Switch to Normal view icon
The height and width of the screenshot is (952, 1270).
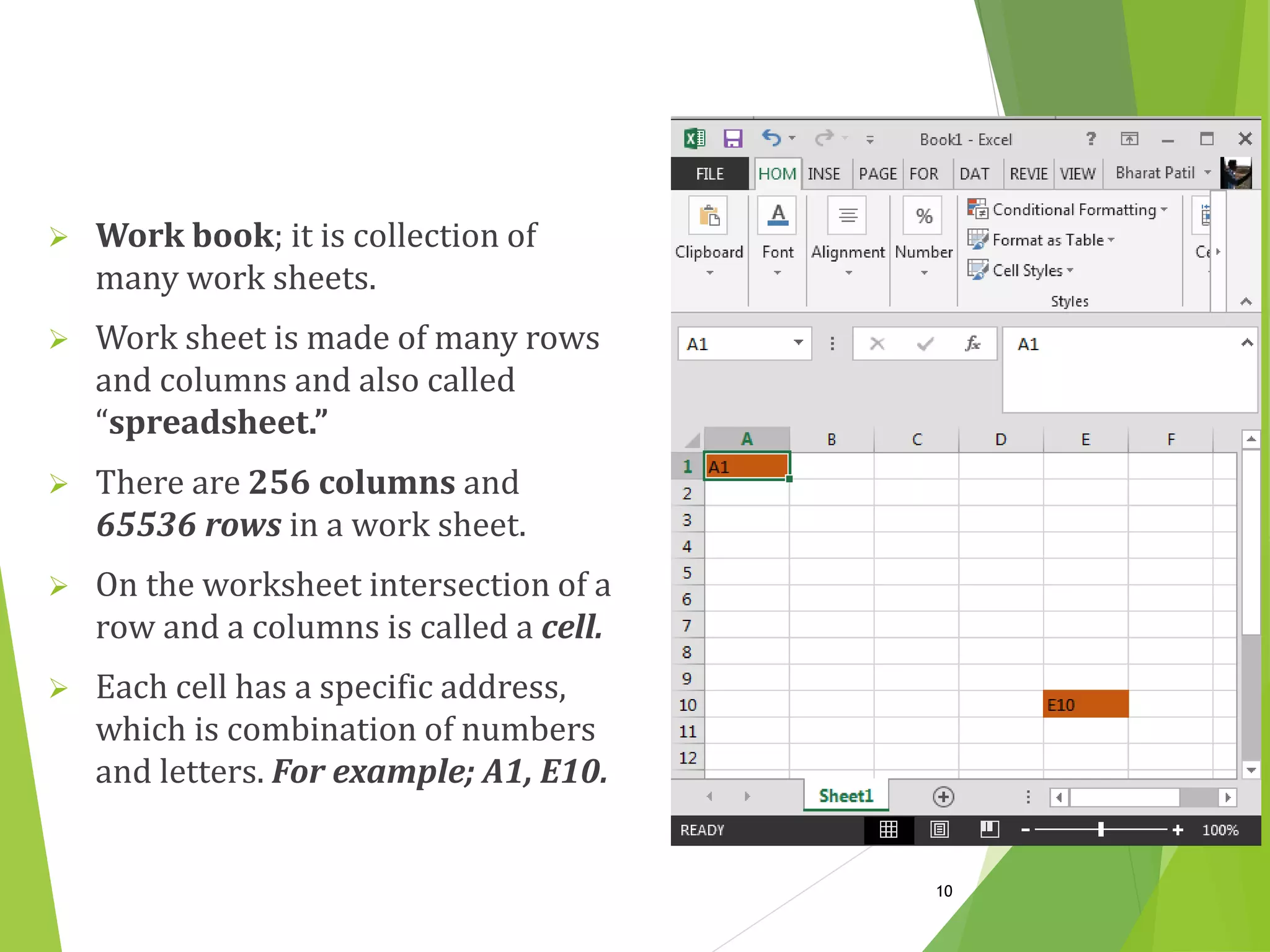click(x=889, y=829)
